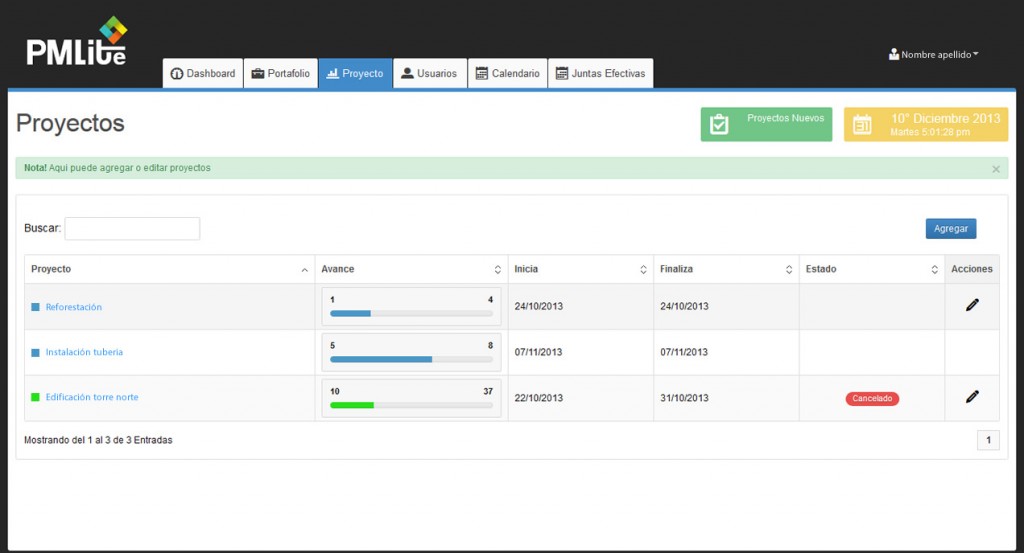This screenshot has width=1024, height=553.
Task: Click the Instalación tuberia end date 07/11/2013
Action: (x=684, y=352)
